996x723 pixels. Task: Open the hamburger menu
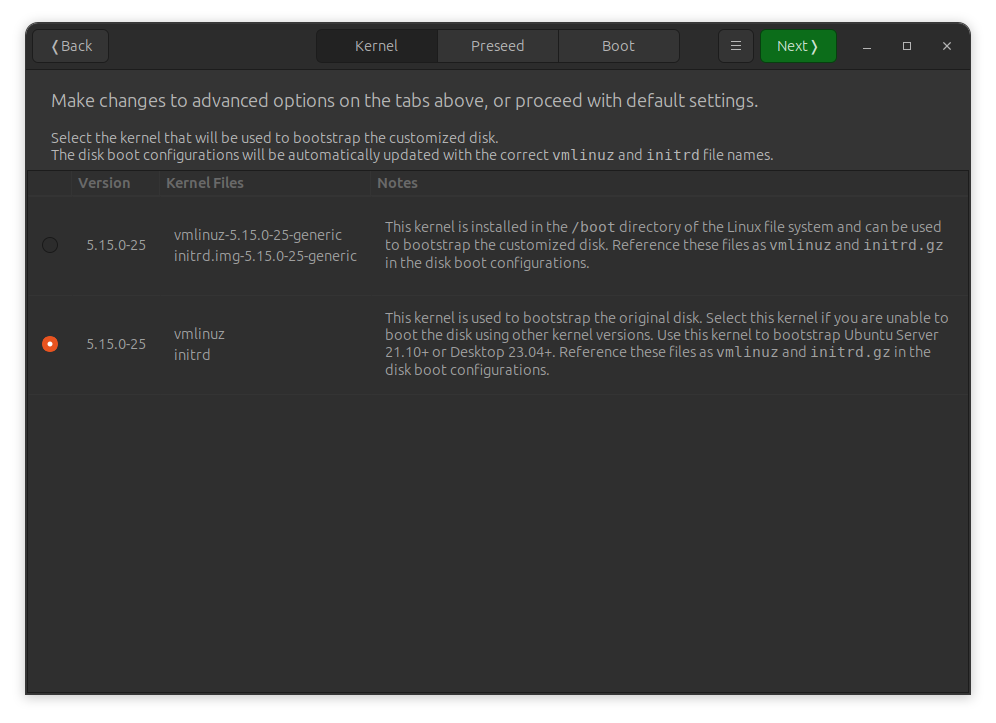pyautogui.click(x=736, y=45)
